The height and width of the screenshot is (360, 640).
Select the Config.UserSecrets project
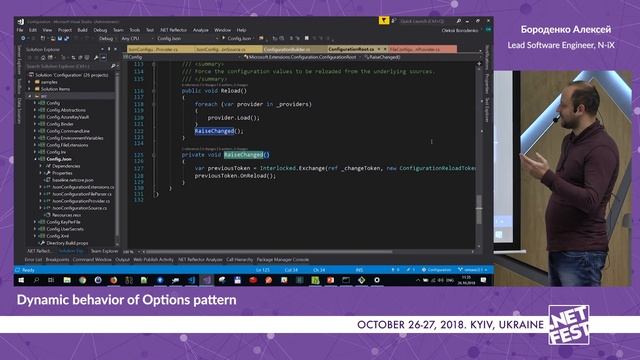65,229
